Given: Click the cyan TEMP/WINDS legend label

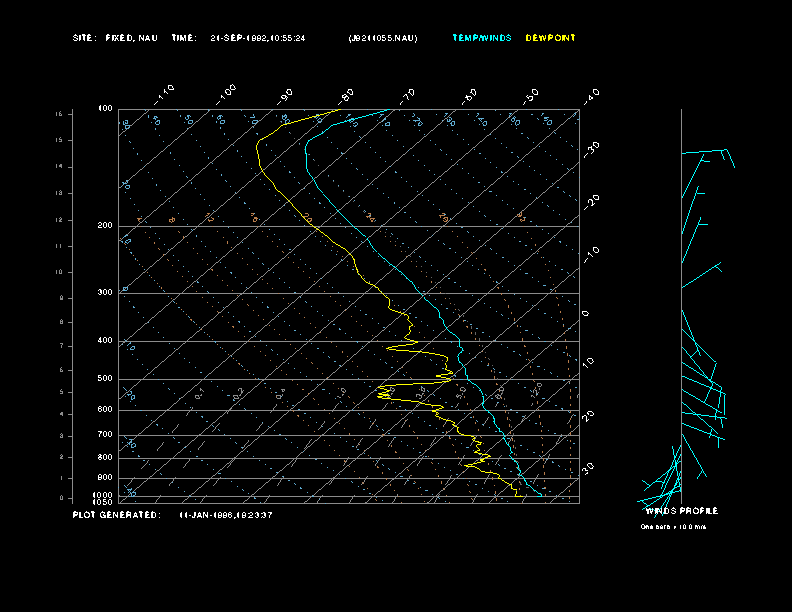Looking at the screenshot, I should click(482, 38).
